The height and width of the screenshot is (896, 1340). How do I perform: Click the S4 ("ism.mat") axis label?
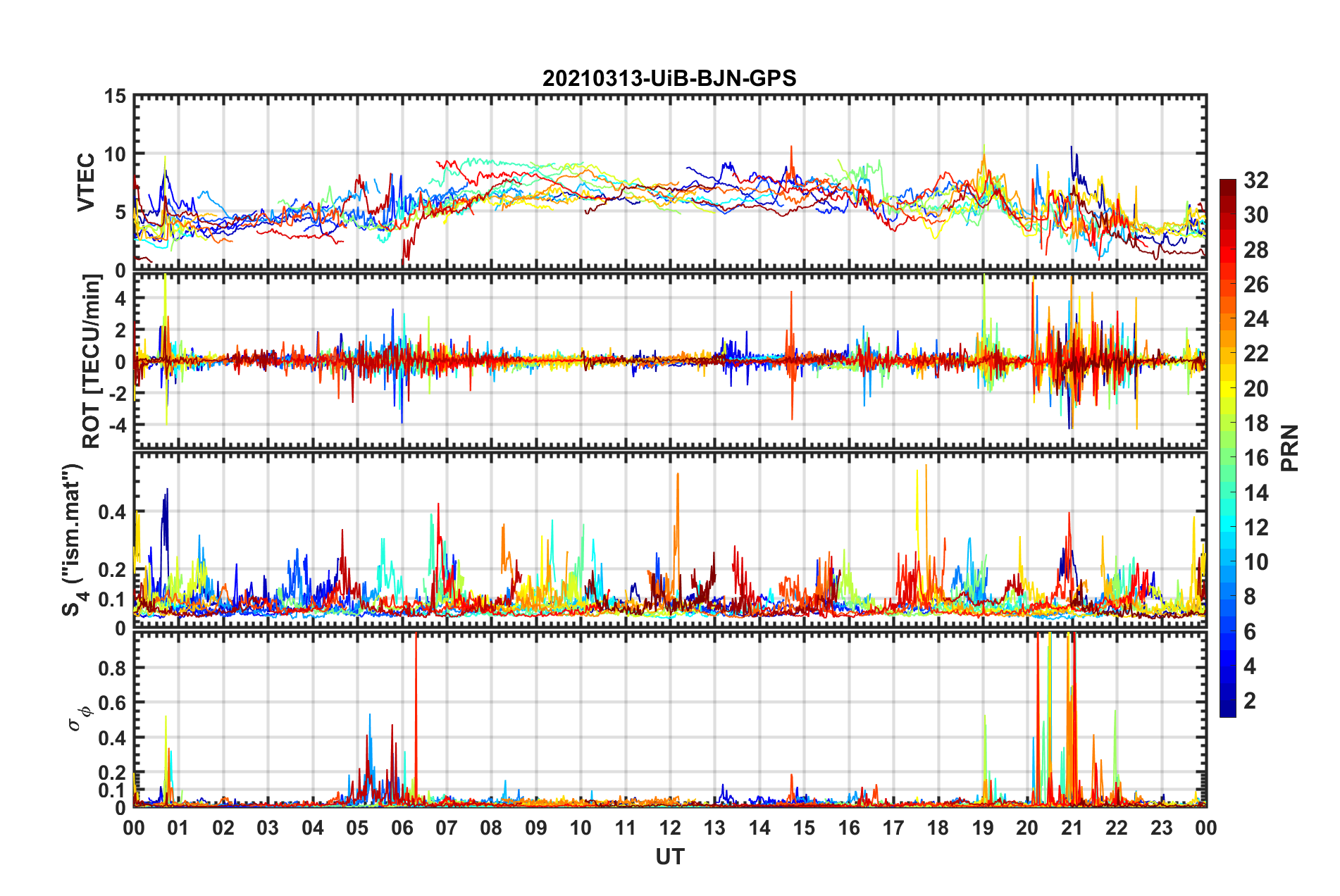[x=73, y=540]
